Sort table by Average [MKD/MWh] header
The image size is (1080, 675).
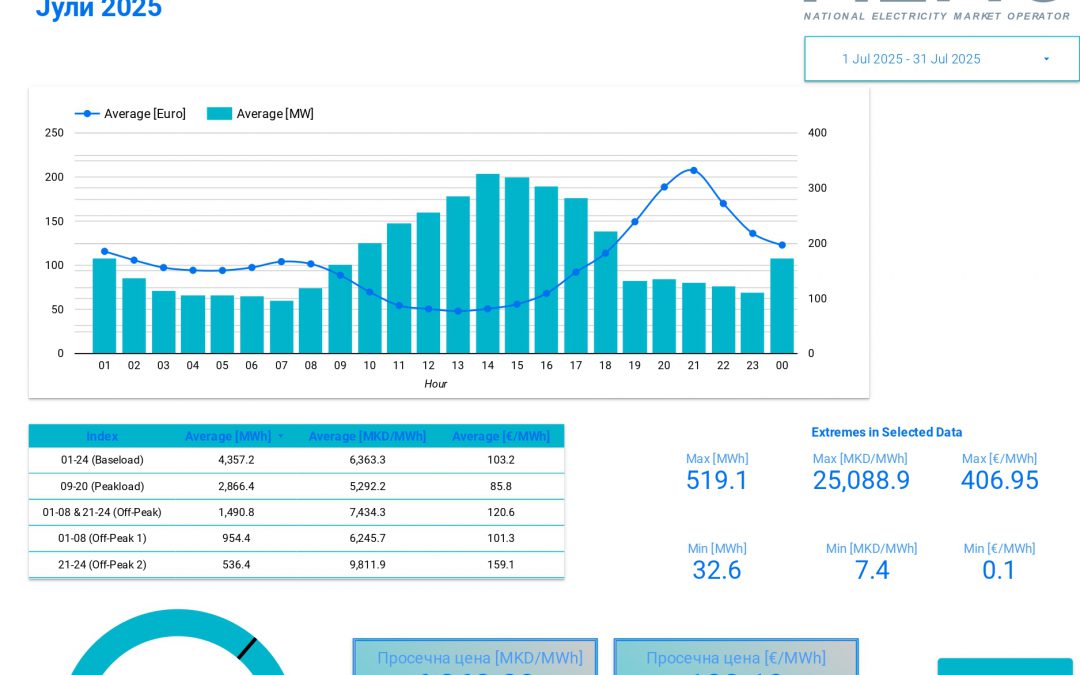click(x=367, y=437)
